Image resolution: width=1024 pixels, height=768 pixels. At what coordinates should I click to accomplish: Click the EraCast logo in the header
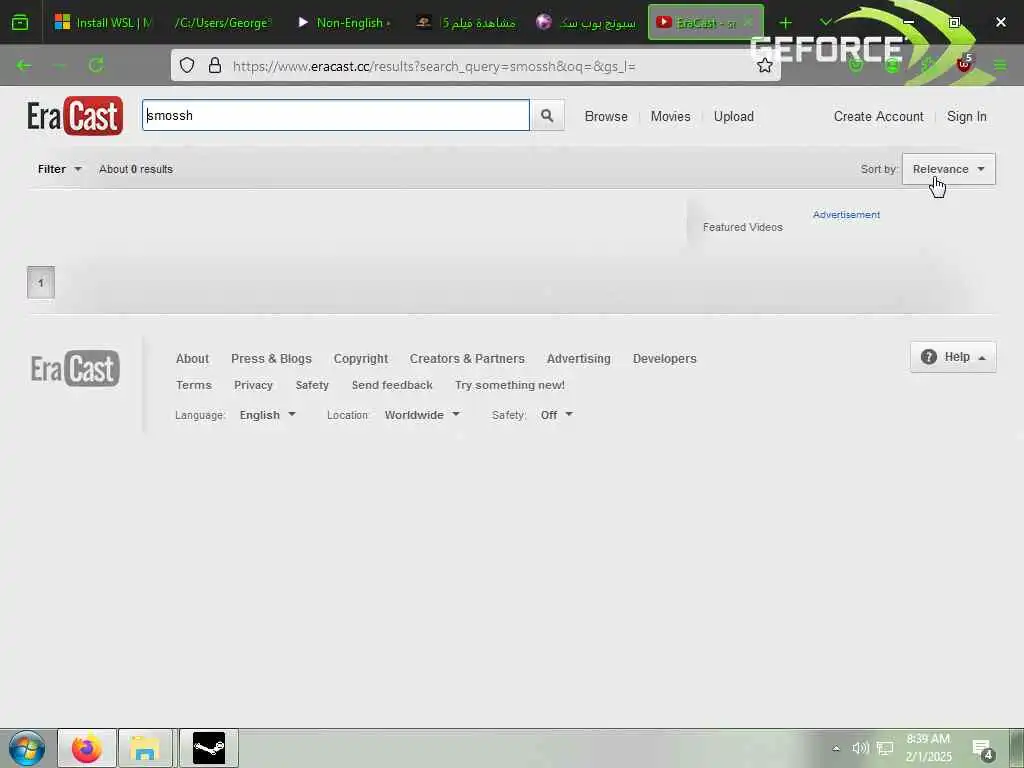tap(75, 116)
